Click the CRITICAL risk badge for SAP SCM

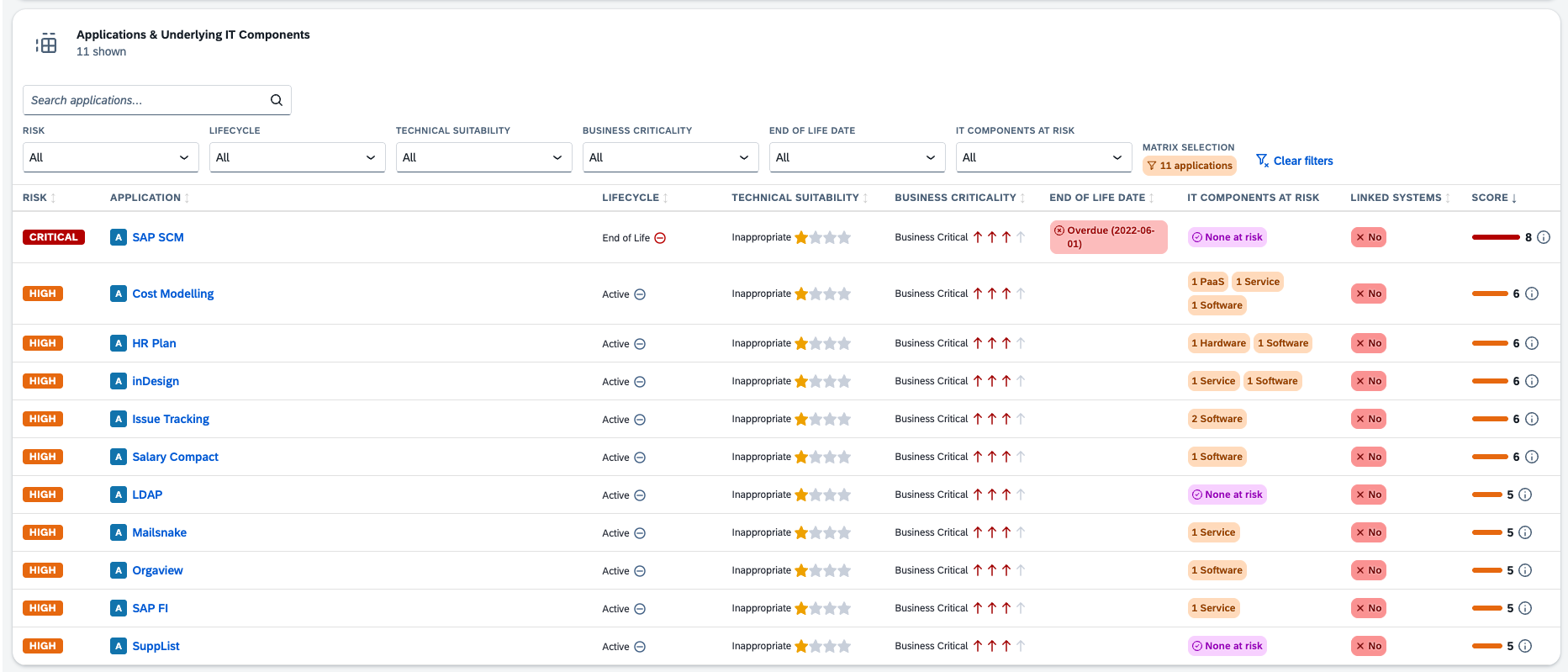(x=54, y=237)
